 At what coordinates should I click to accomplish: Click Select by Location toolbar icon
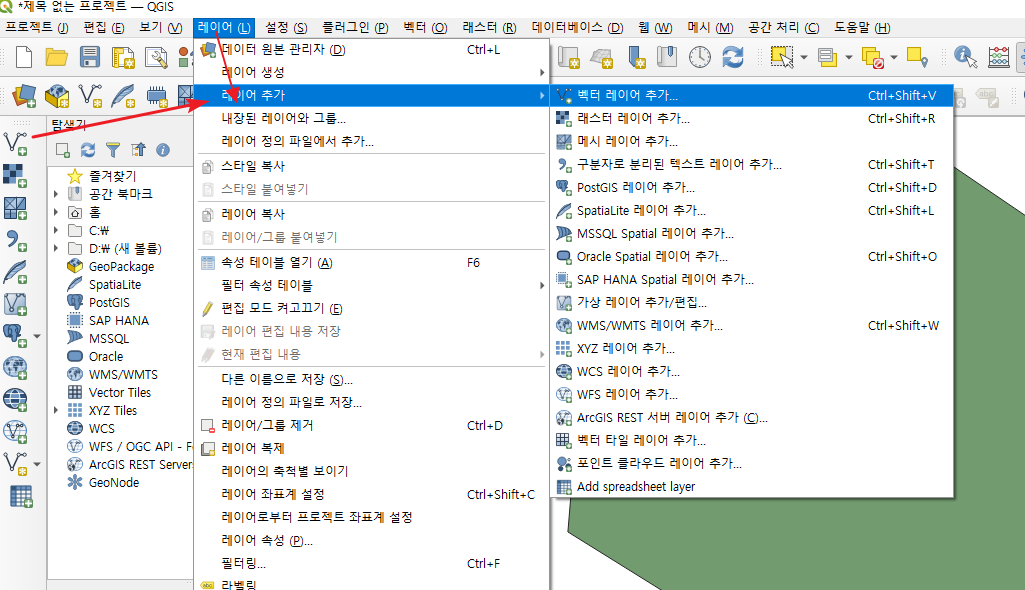916,57
